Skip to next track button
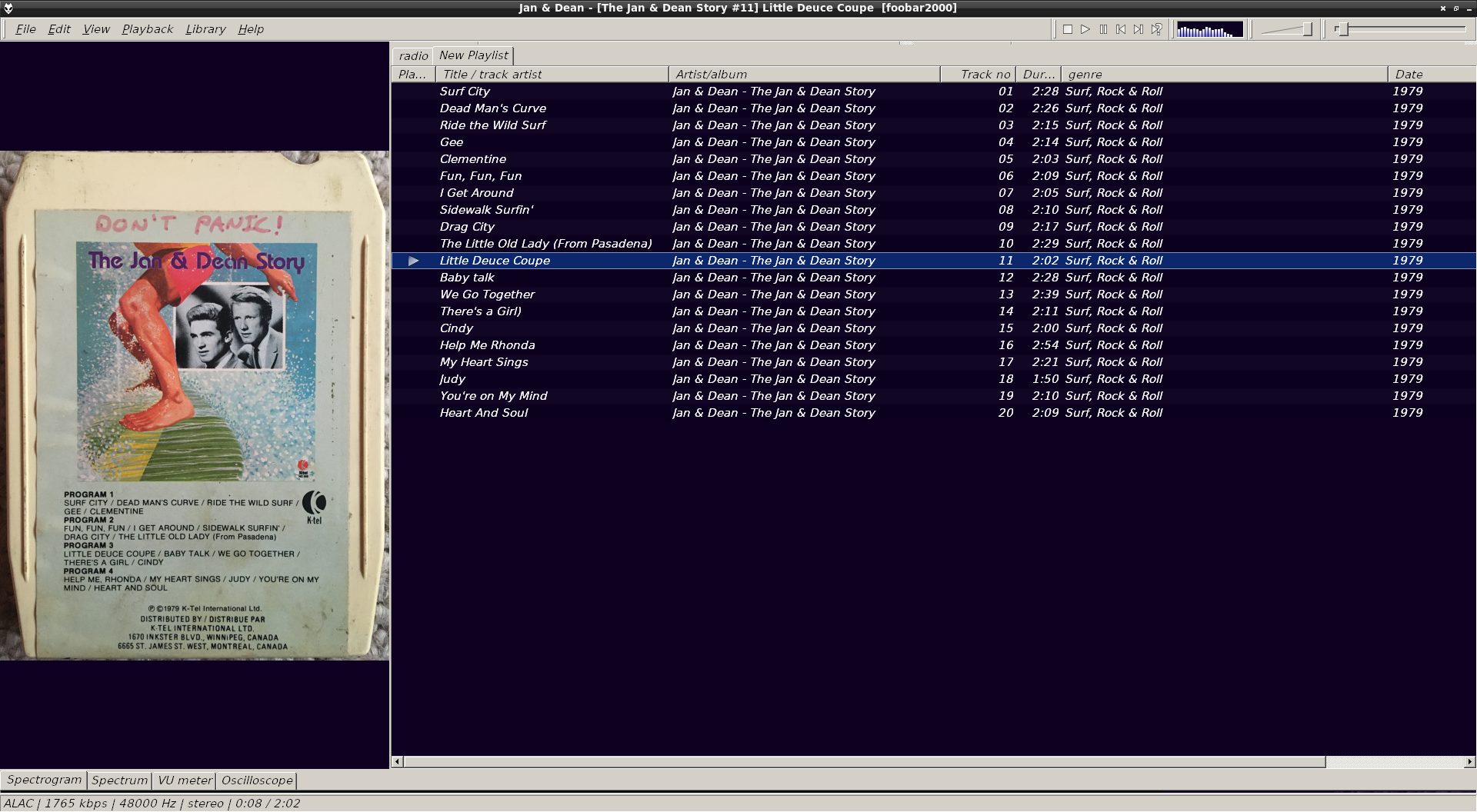The width and height of the screenshot is (1477, 812). click(1139, 29)
